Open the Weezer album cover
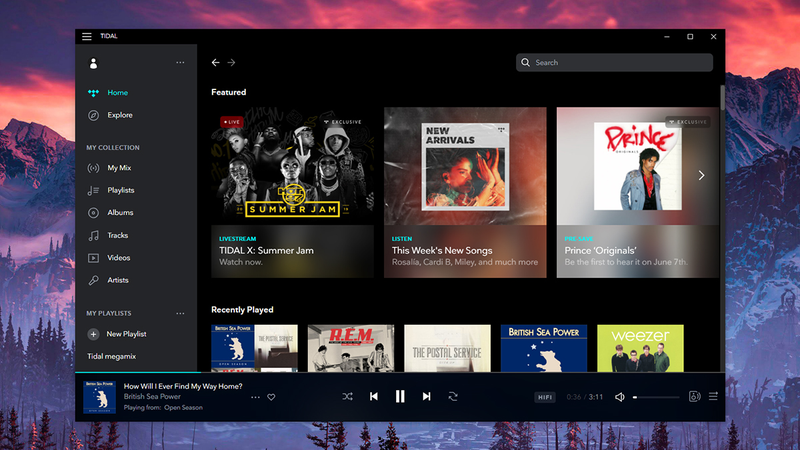800x450 pixels. coord(640,348)
